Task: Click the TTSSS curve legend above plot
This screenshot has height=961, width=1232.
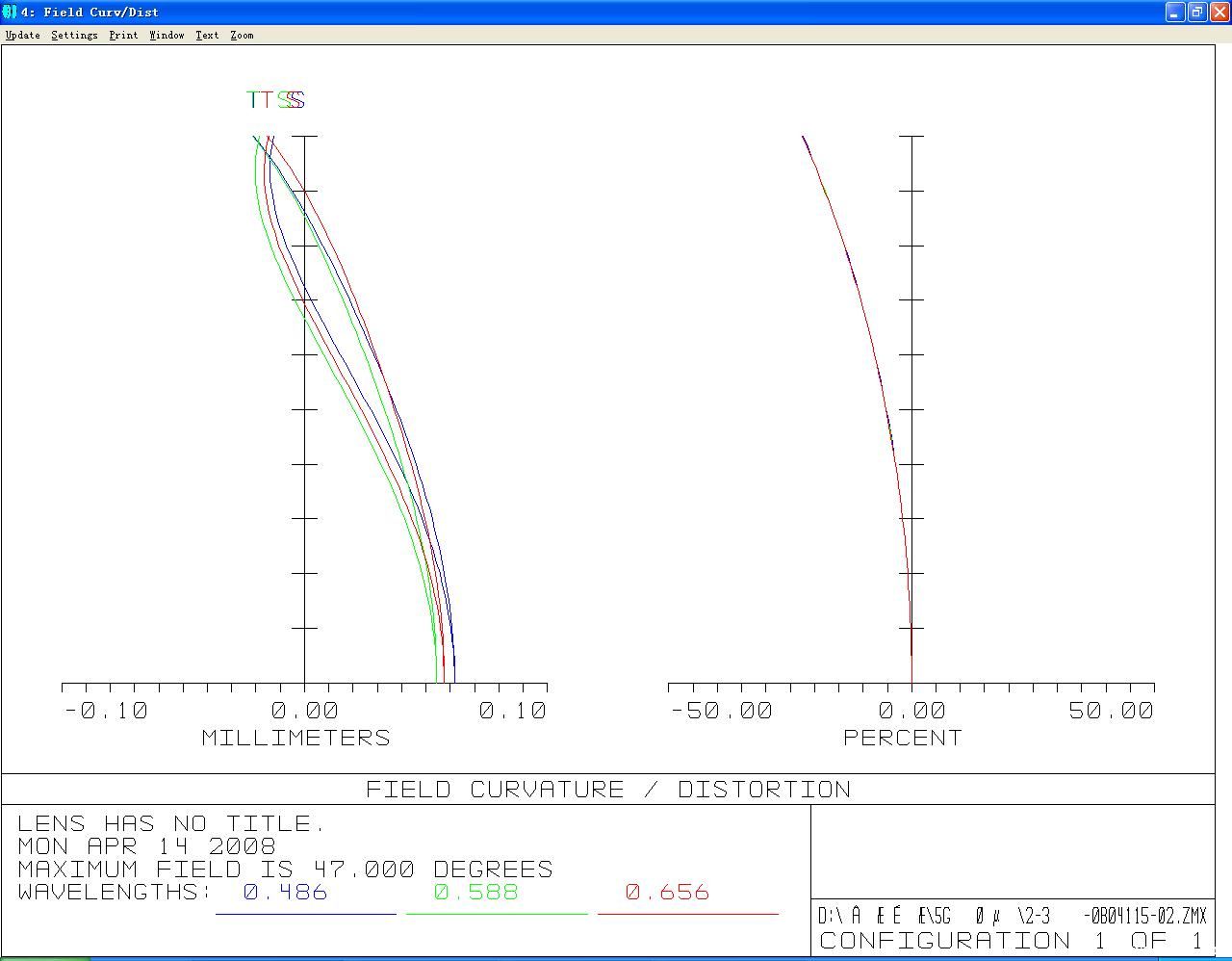Action: (x=276, y=99)
